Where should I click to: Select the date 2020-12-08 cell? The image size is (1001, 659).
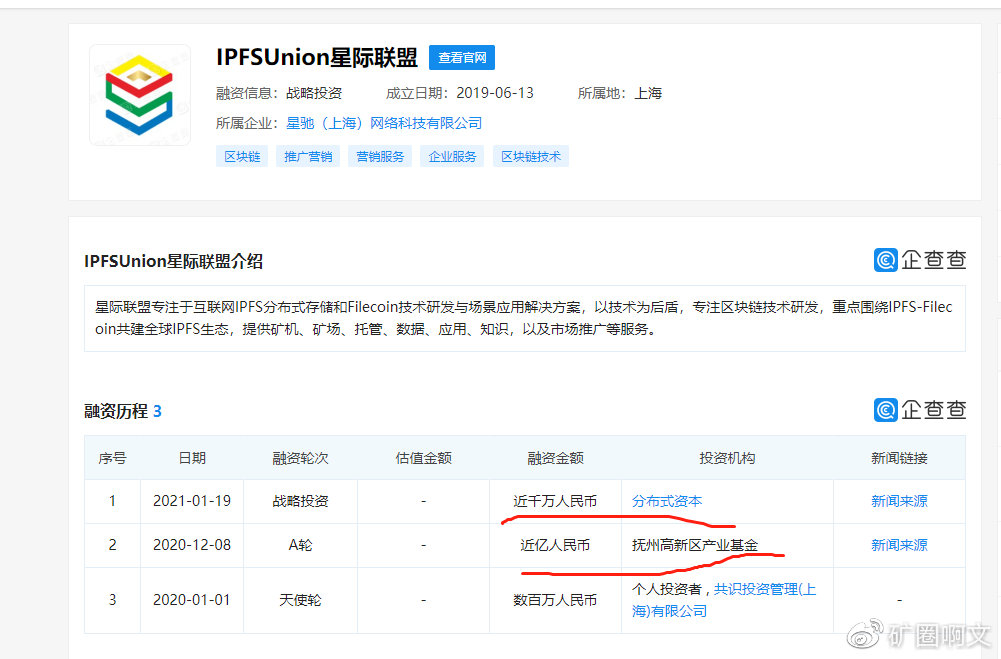pos(192,545)
